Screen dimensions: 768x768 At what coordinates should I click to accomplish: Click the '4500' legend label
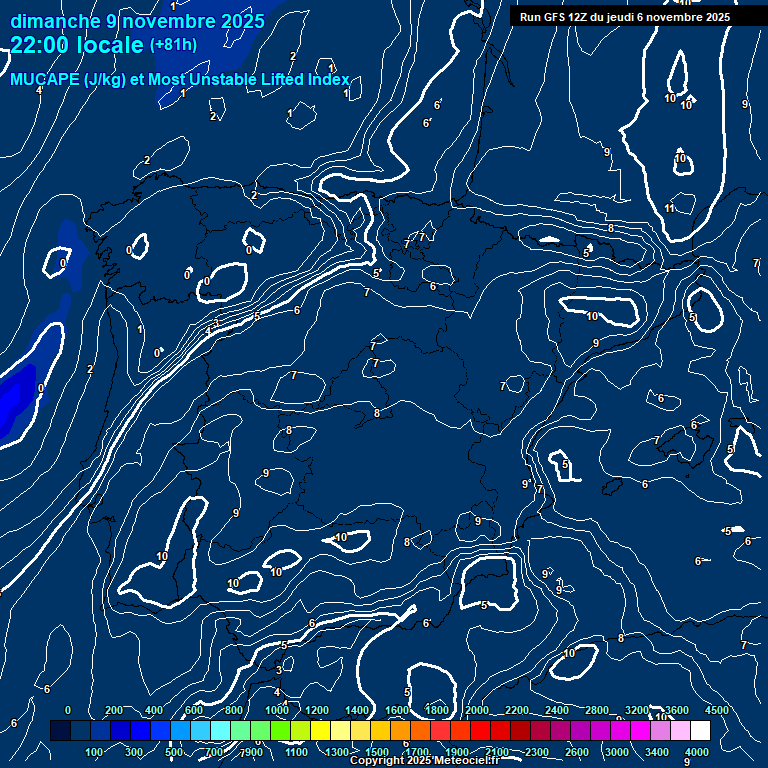(x=717, y=710)
